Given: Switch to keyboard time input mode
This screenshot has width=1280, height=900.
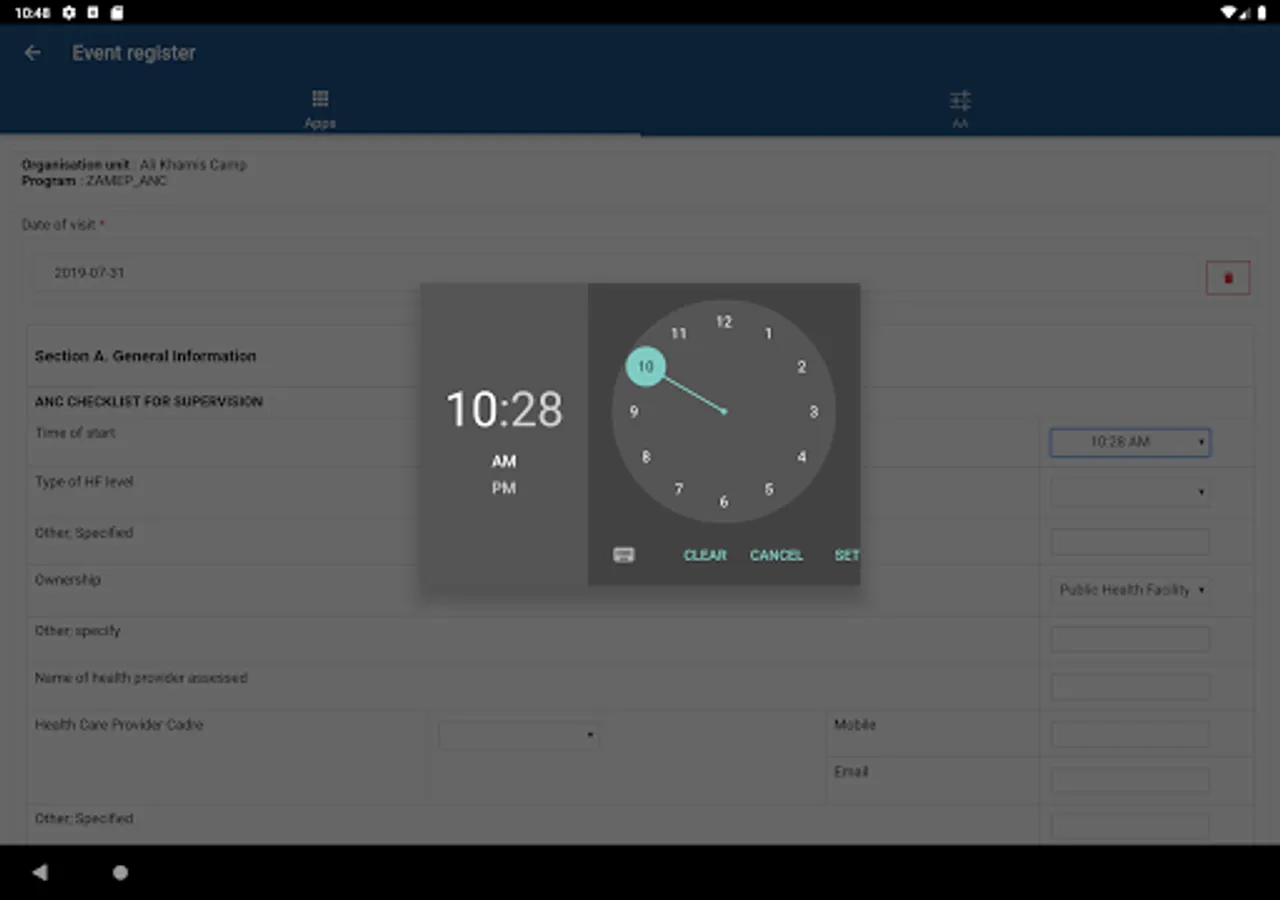Looking at the screenshot, I should click(x=624, y=555).
